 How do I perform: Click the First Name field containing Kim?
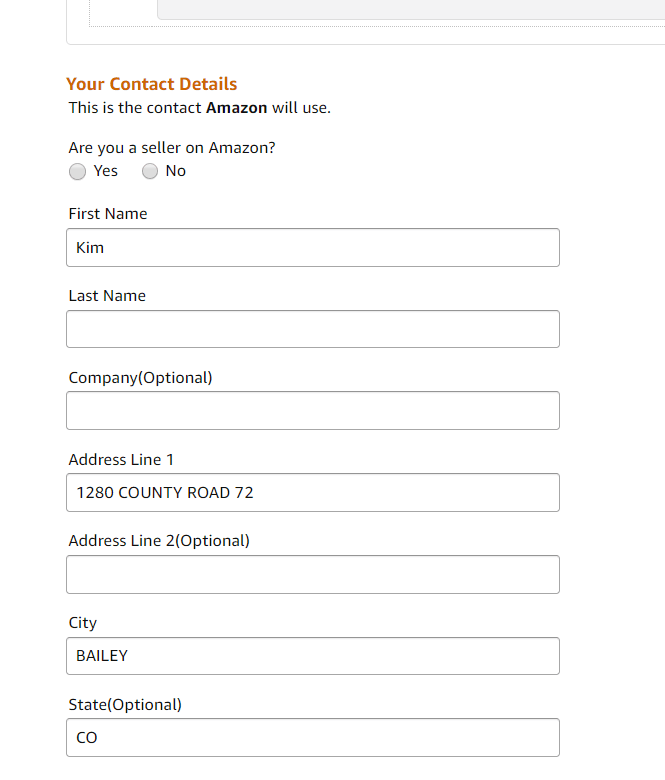pyautogui.click(x=312, y=248)
